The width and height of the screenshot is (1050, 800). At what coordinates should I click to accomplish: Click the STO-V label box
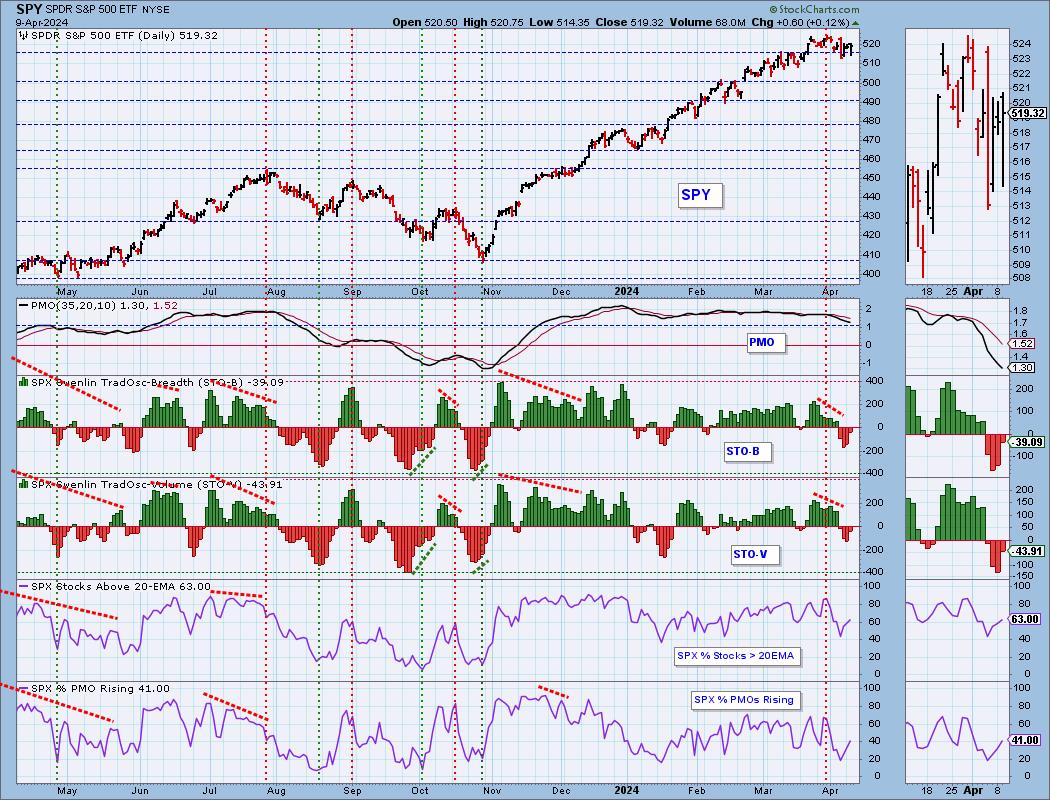pos(754,554)
